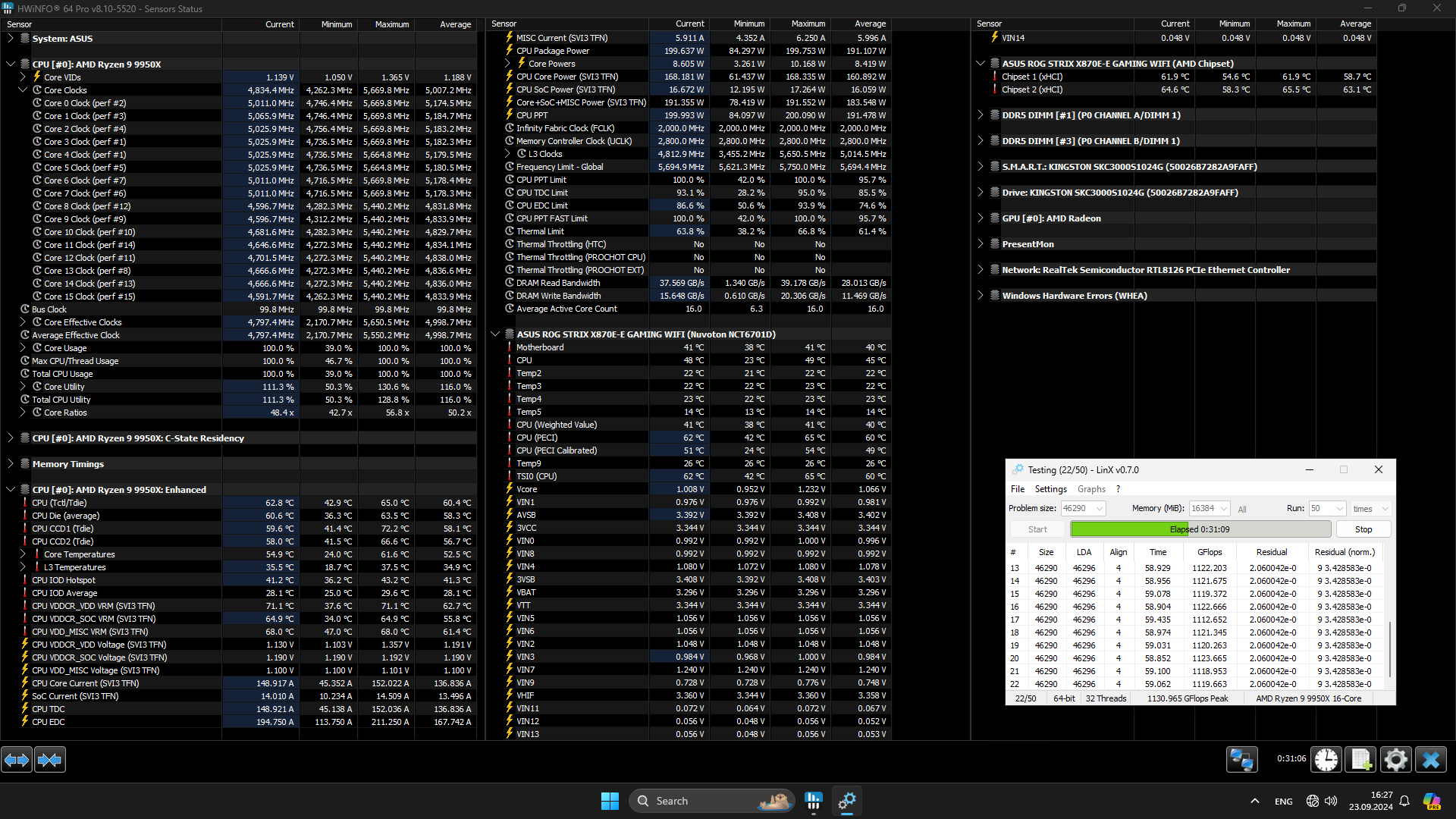
Task: Expand GPU [#0]: AMD Radeon section
Action: click(x=981, y=218)
